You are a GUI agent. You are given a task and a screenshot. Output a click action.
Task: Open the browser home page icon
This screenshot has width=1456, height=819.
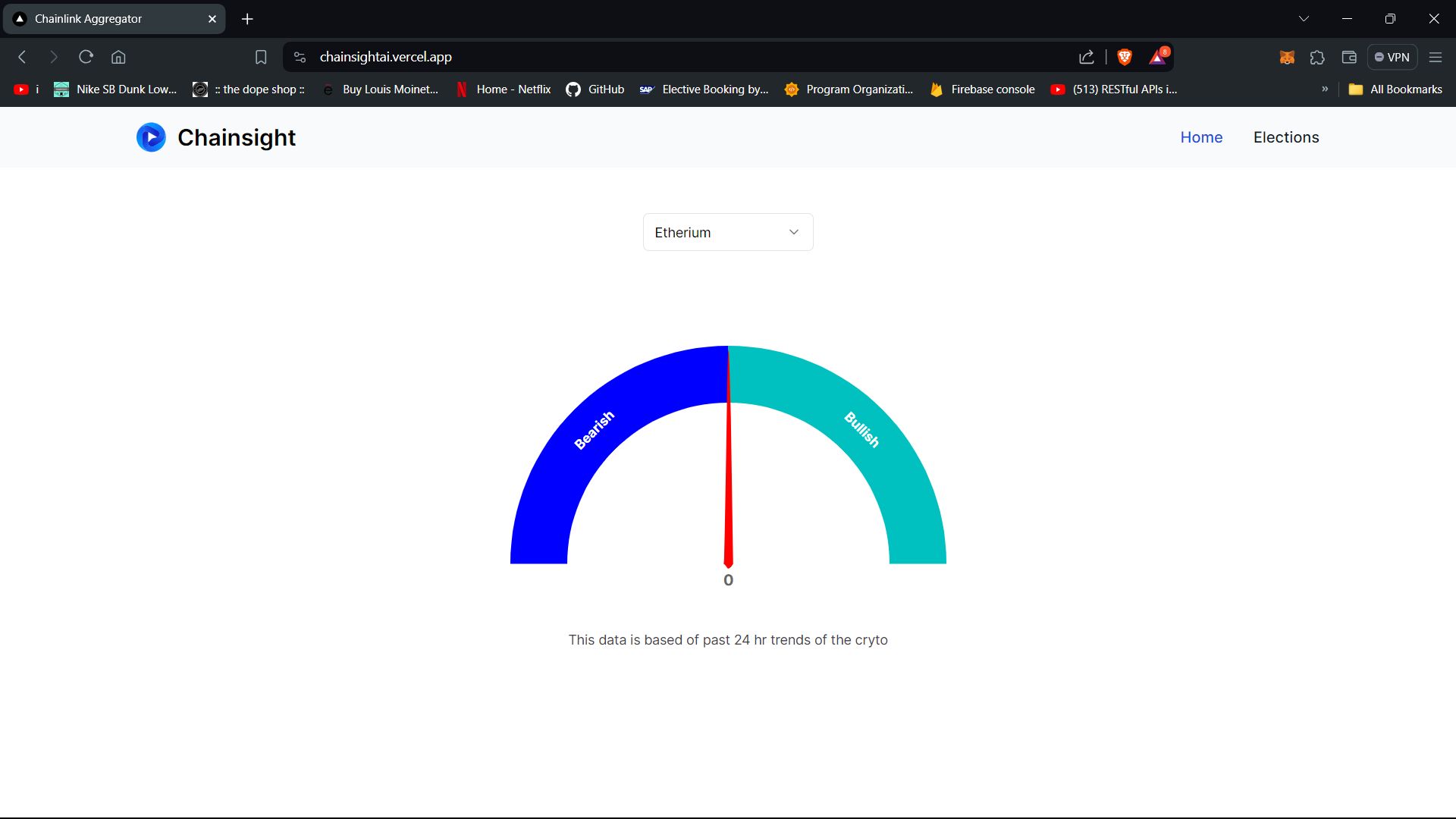tap(118, 57)
